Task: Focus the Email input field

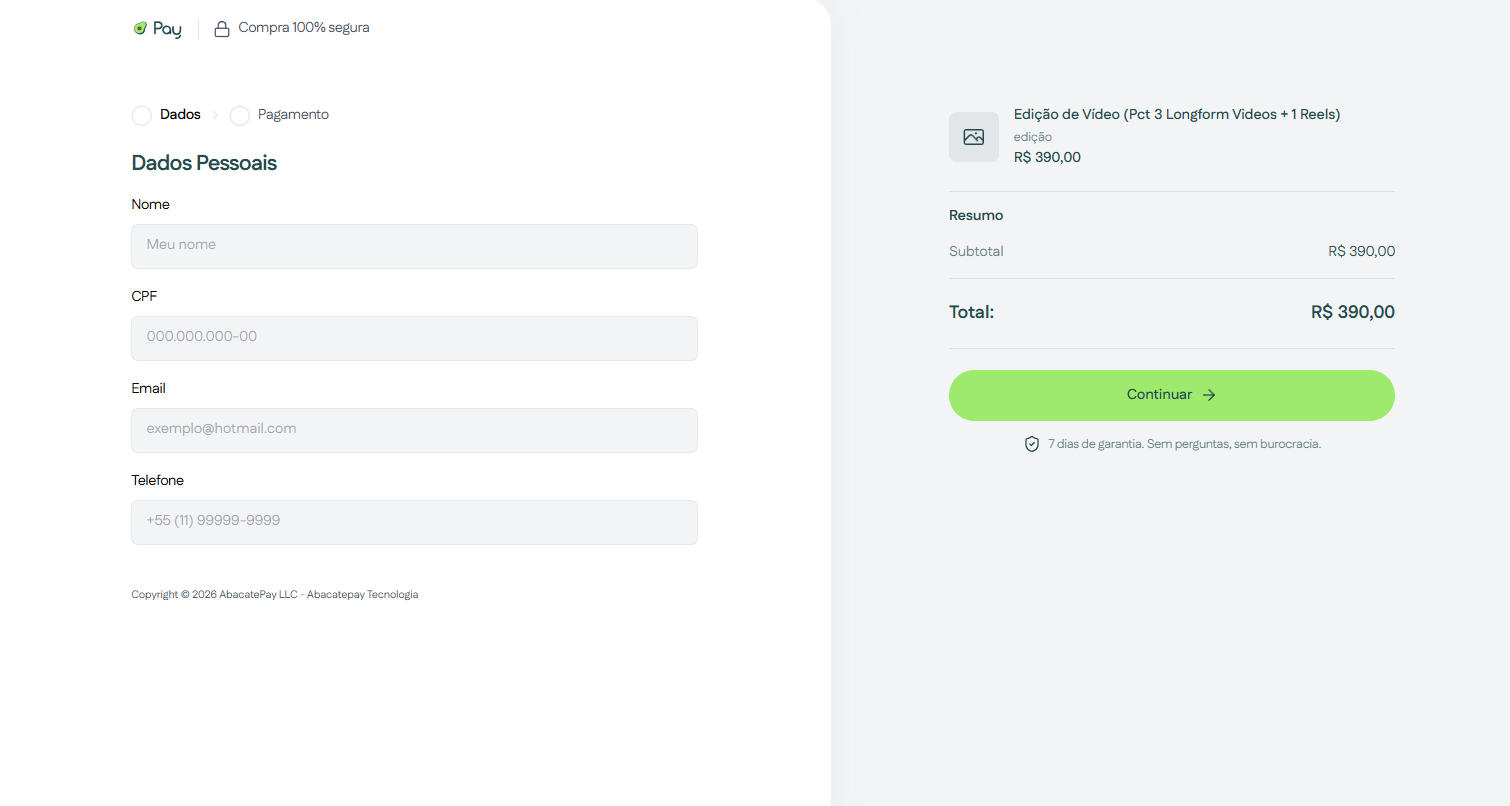Action: pos(414,430)
